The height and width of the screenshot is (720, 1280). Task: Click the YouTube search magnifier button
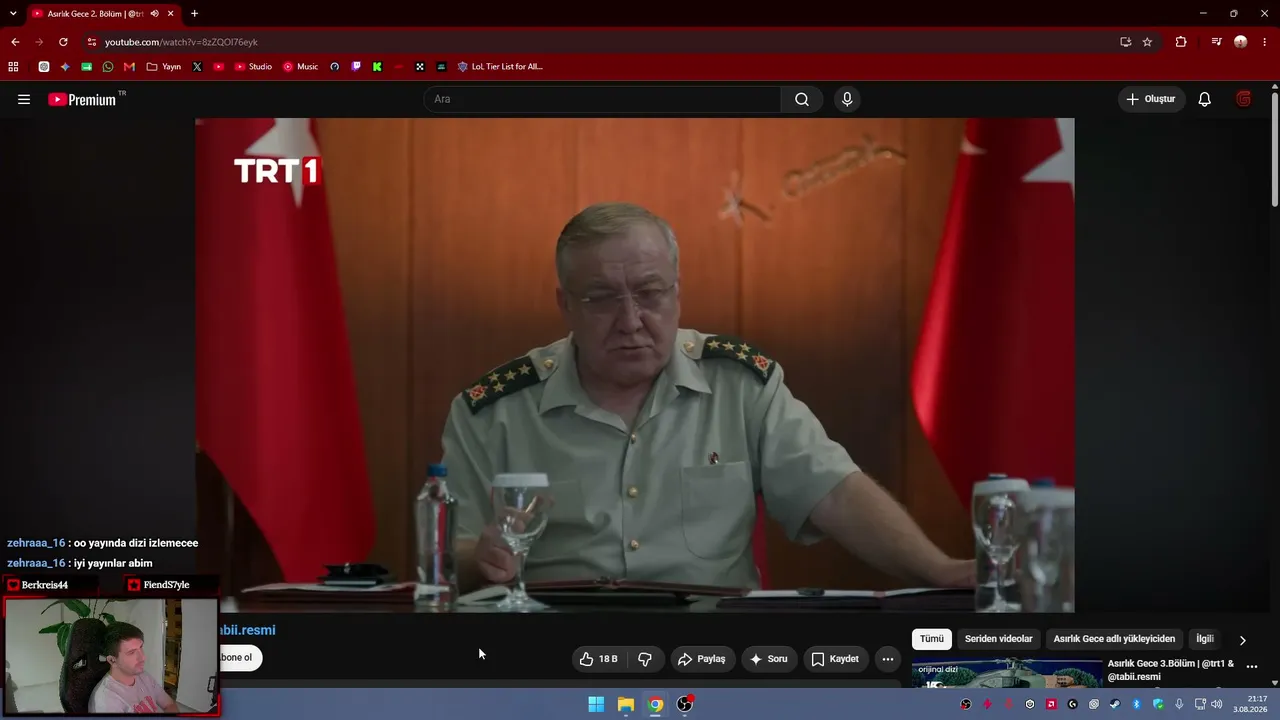(x=802, y=99)
